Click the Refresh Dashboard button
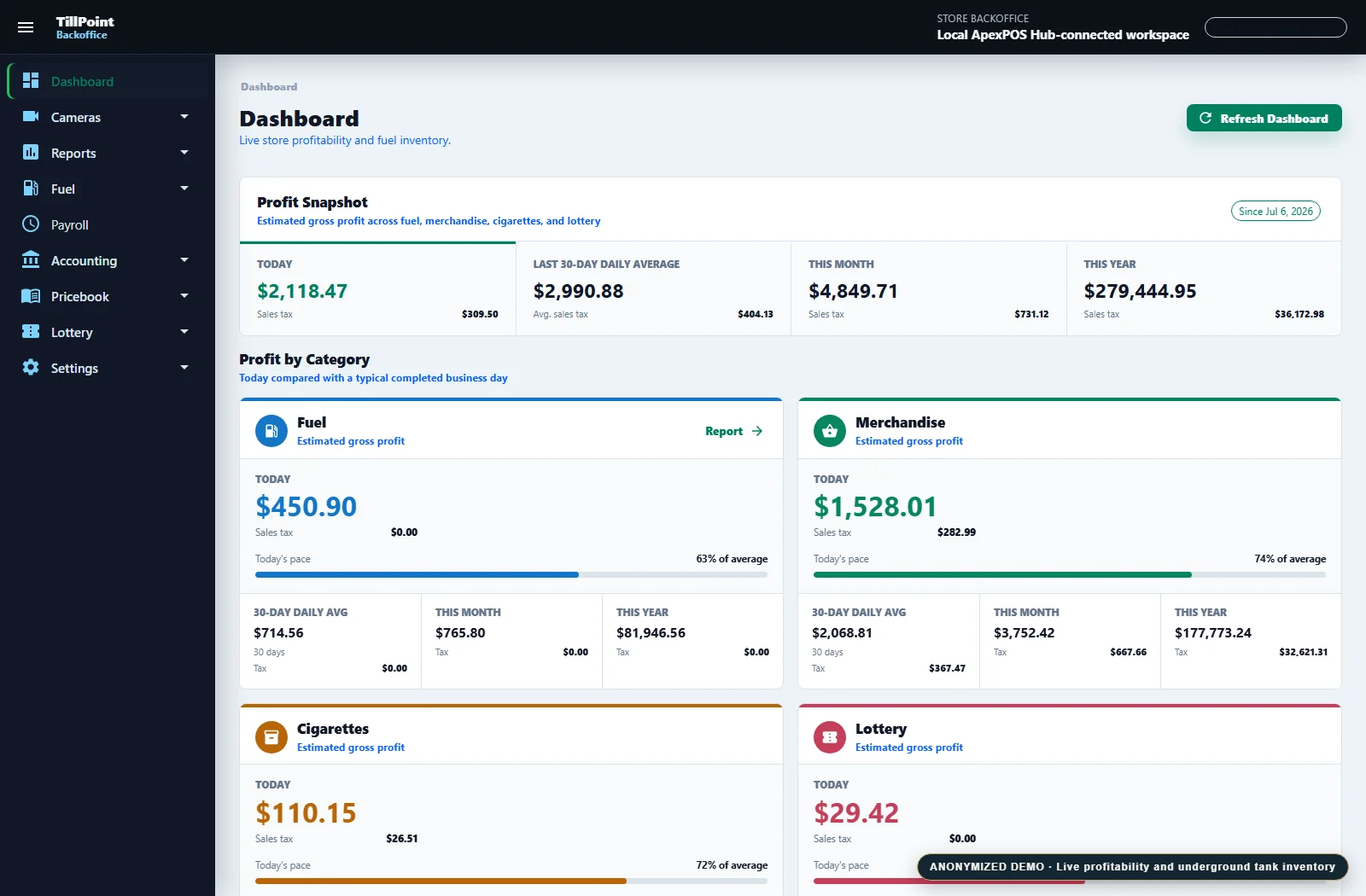1366x896 pixels. click(1264, 118)
